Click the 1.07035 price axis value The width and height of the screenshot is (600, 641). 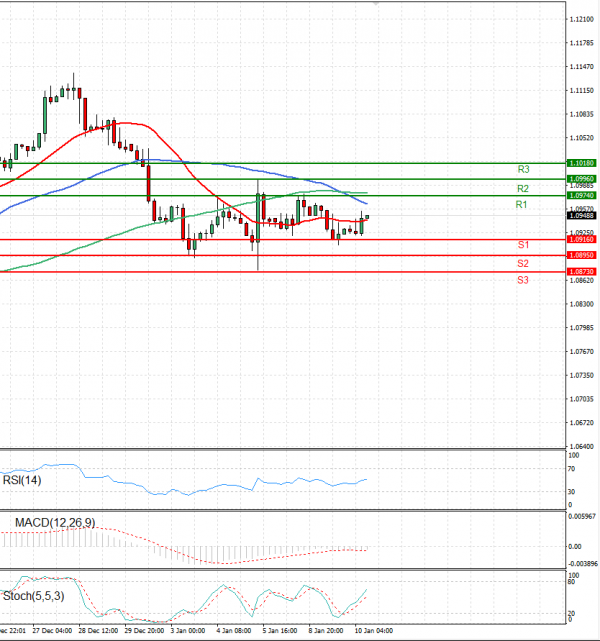pos(582,399)
